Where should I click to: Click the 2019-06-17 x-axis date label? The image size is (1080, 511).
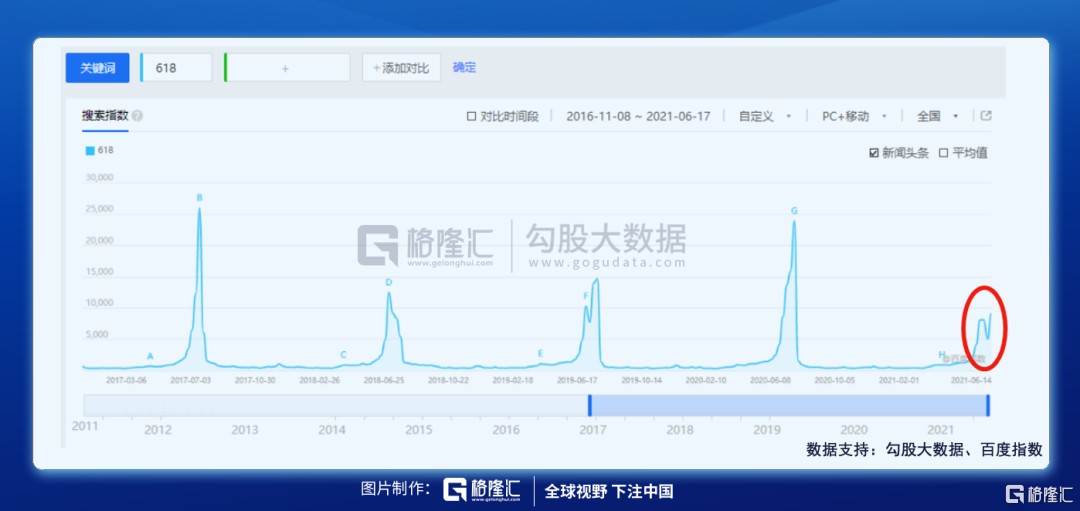[577, 379]
